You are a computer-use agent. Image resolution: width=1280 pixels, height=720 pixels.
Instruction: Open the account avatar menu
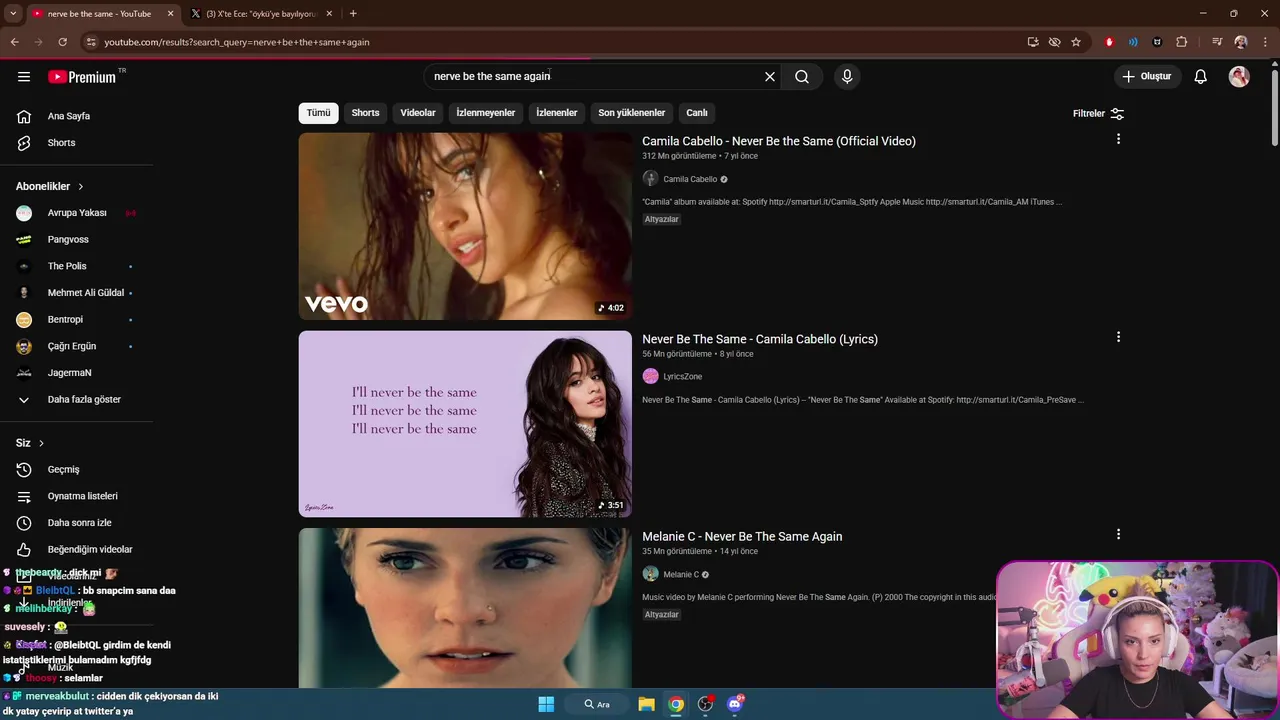pos(1239,77)
